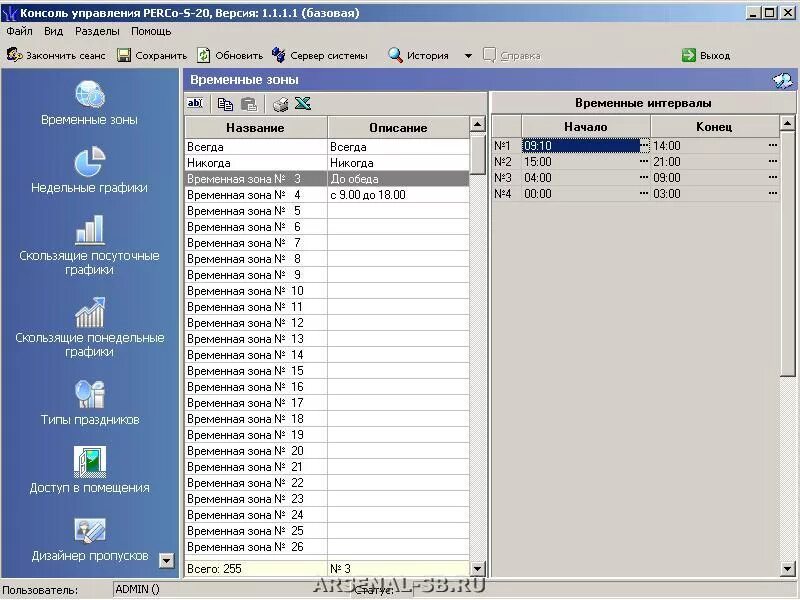
Task: Expand the dropdown arrow next to История
Action: (468, 56)
